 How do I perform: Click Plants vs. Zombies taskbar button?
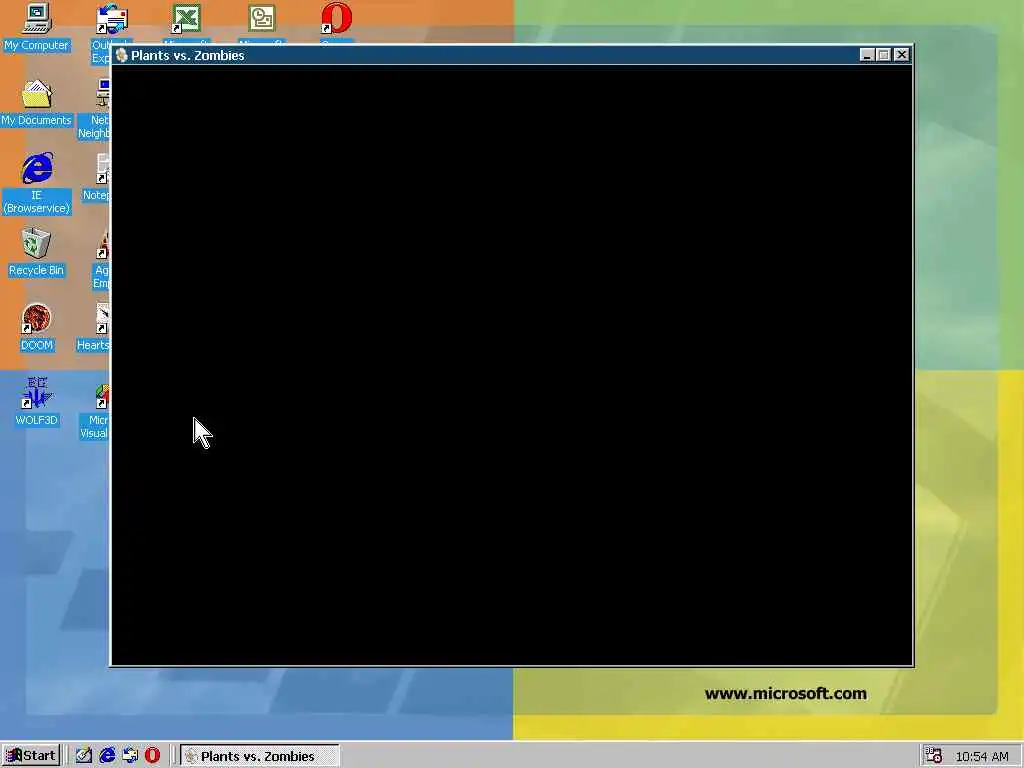pos(260,756)
